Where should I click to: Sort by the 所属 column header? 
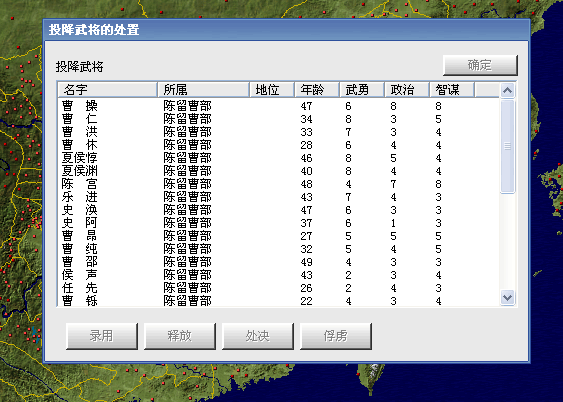203,90
